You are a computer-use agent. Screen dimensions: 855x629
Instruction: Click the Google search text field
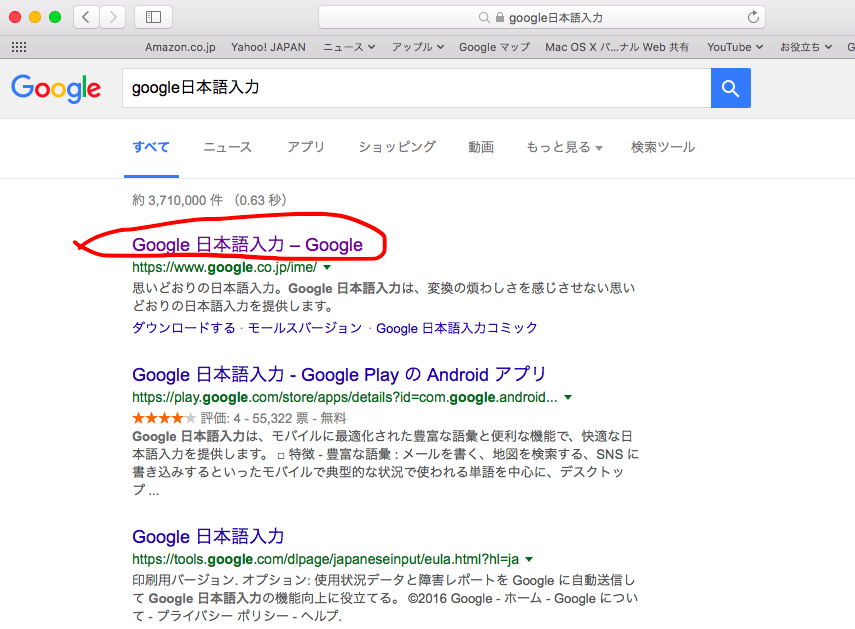coord(415,88)
